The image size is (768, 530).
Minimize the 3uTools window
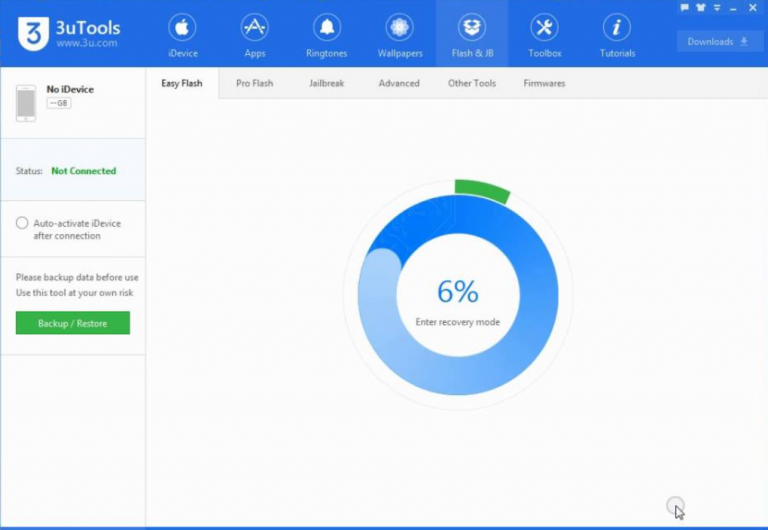click(733, 8)
